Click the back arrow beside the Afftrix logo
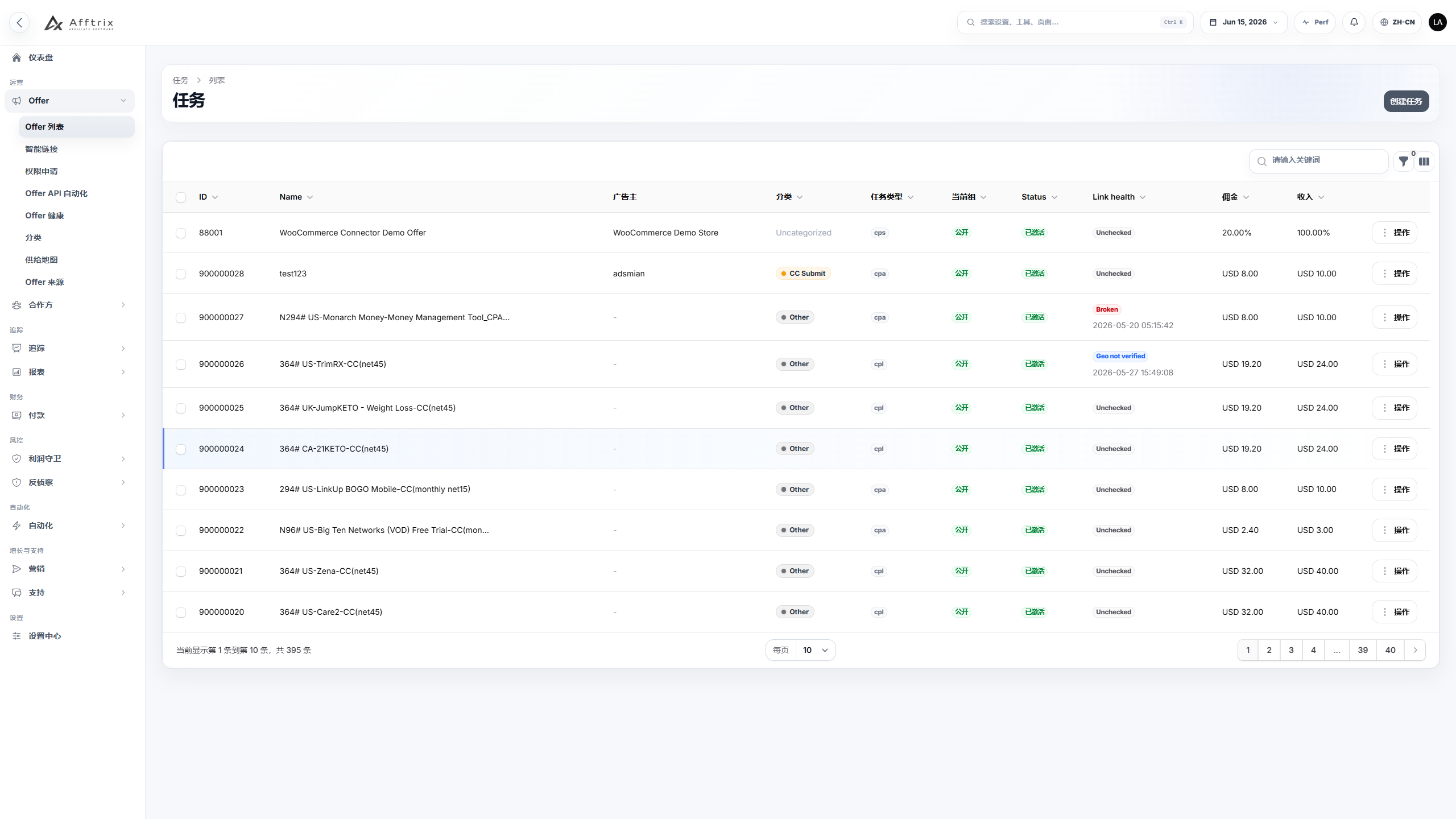 pyautogui.click(x=19, y=23)
